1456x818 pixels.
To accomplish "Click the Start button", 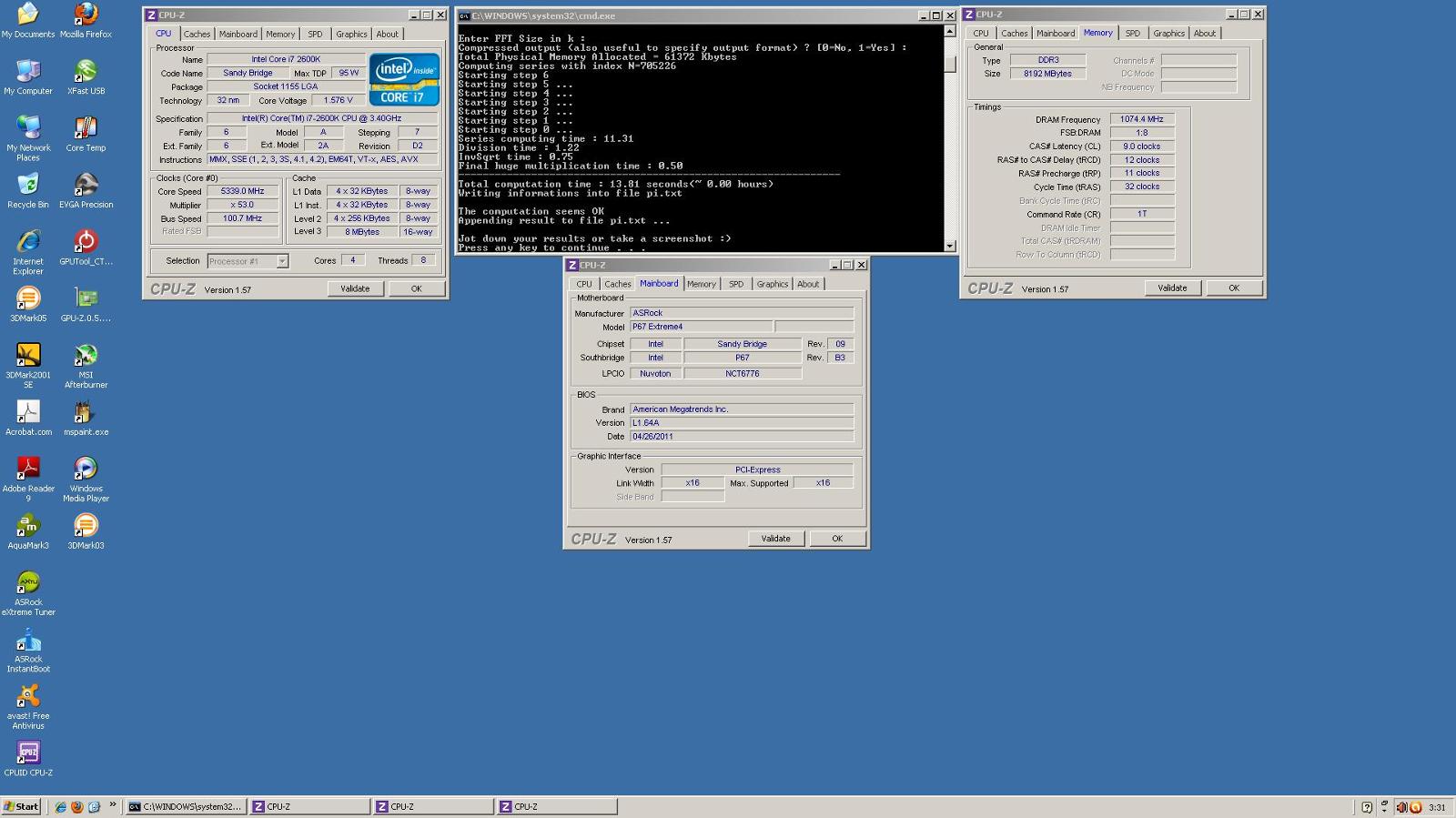I will (21, 806).
